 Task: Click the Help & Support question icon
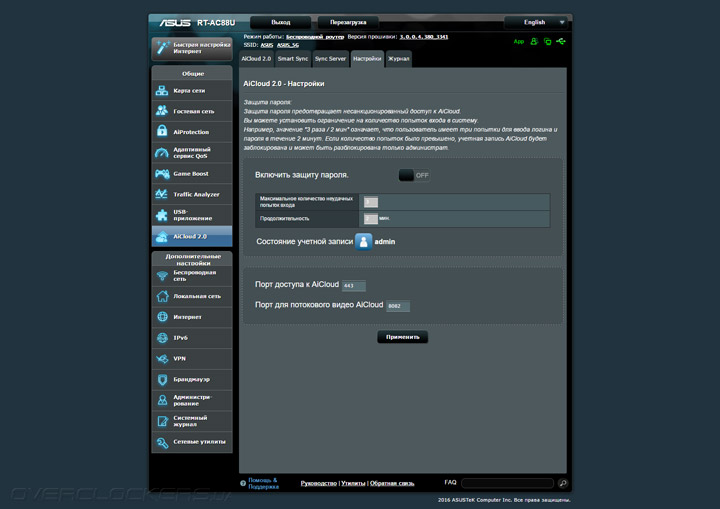click(243, 483)
